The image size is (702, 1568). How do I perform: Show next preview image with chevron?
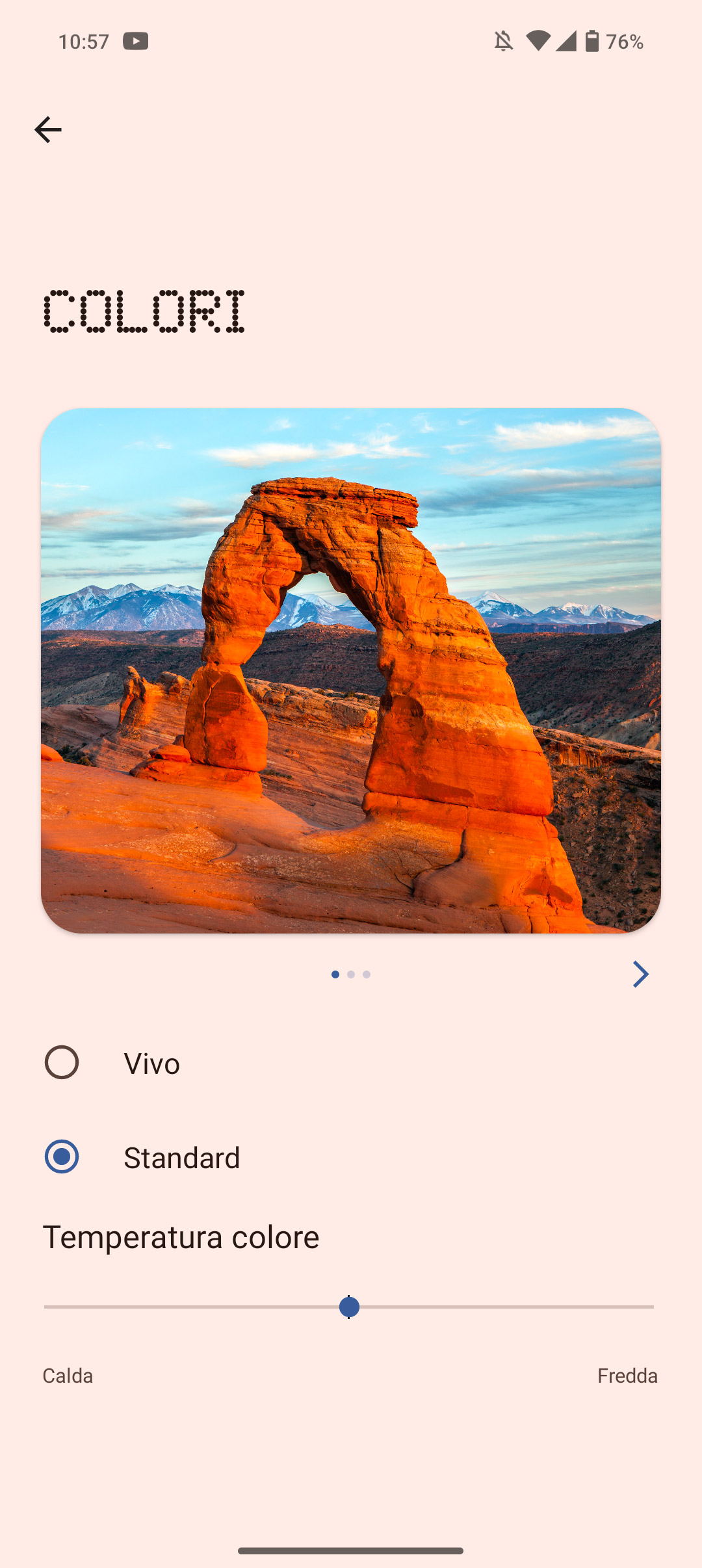coord(640,974)
